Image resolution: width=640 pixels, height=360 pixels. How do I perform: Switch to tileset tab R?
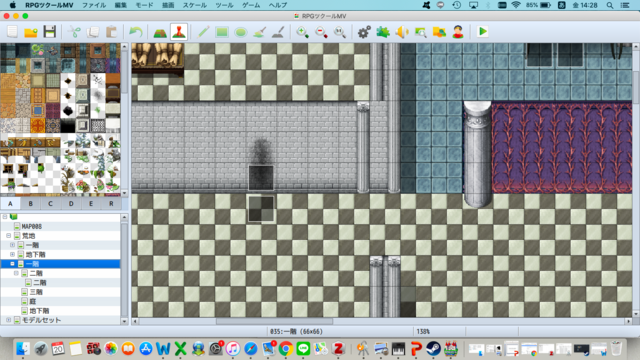[111, 203]
